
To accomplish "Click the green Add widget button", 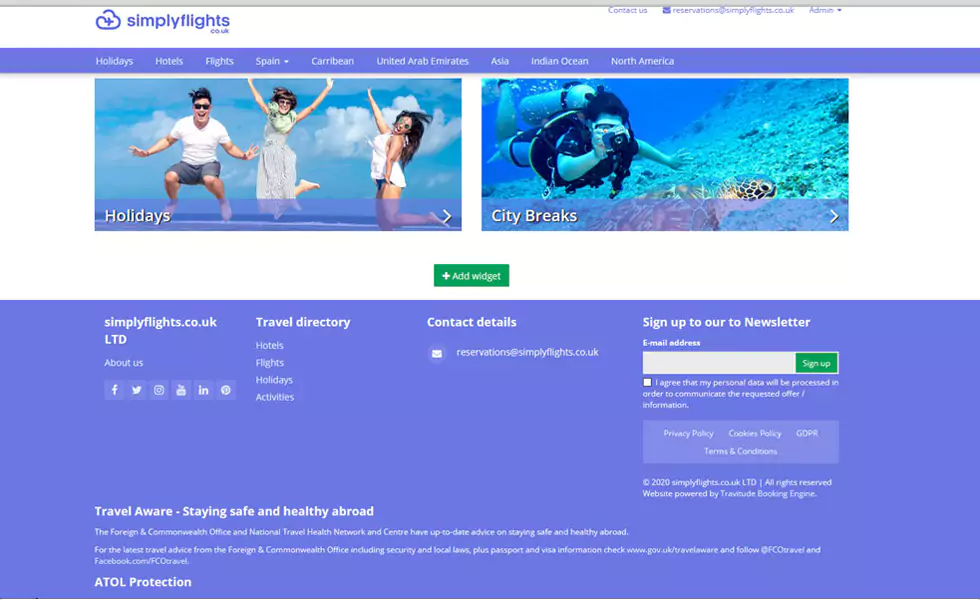I will pos(471,276).
